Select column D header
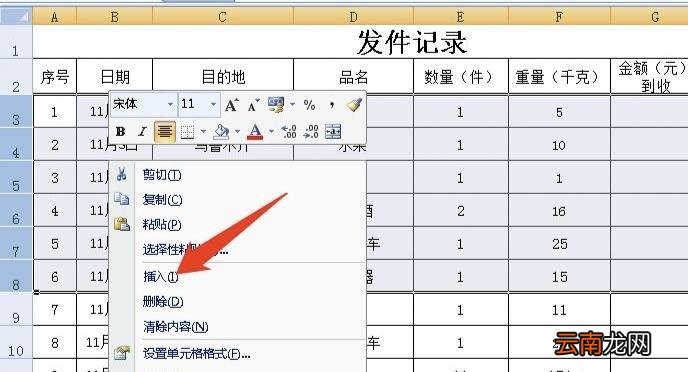688x372 pixels. [353, 17]
